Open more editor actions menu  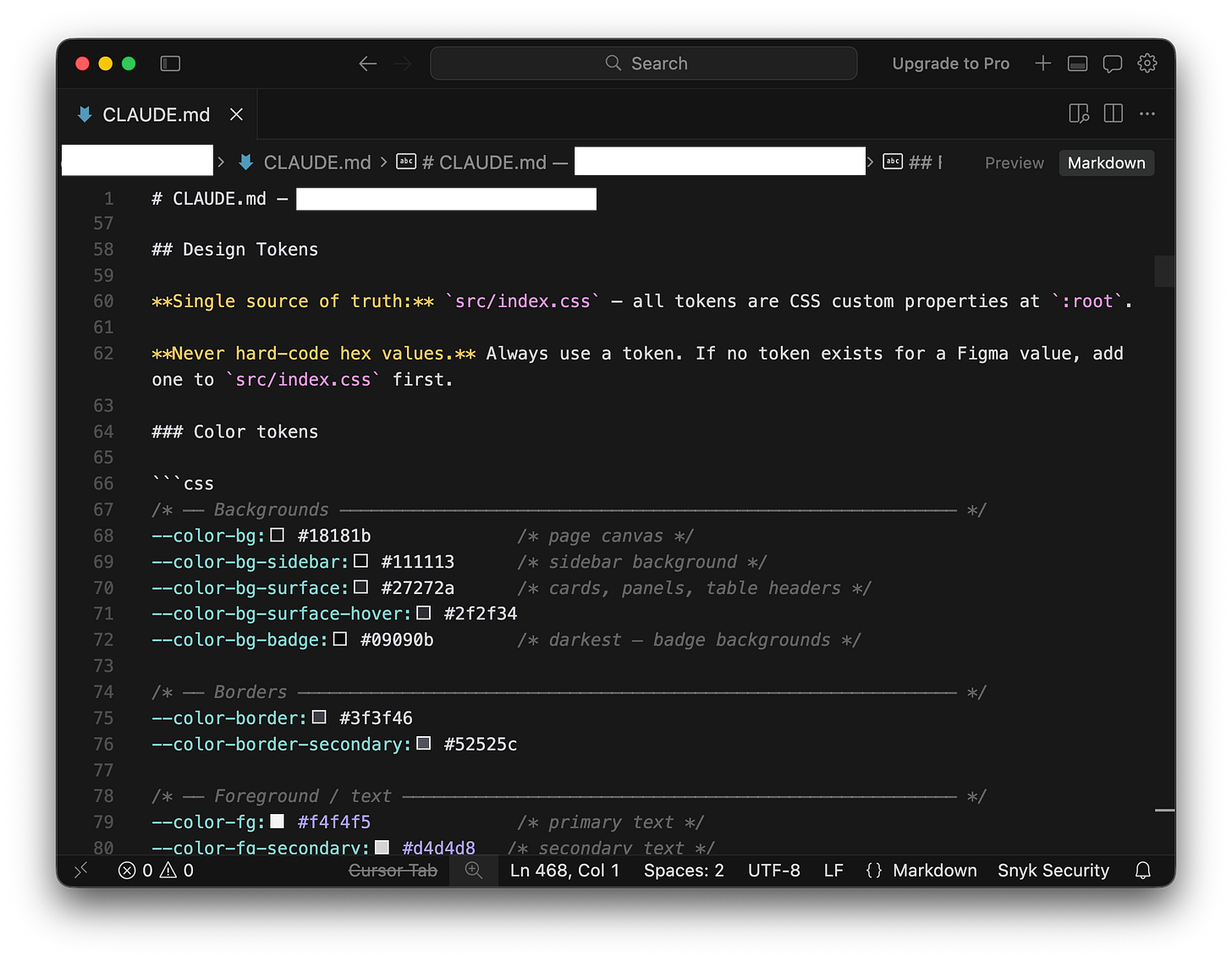1147,113
